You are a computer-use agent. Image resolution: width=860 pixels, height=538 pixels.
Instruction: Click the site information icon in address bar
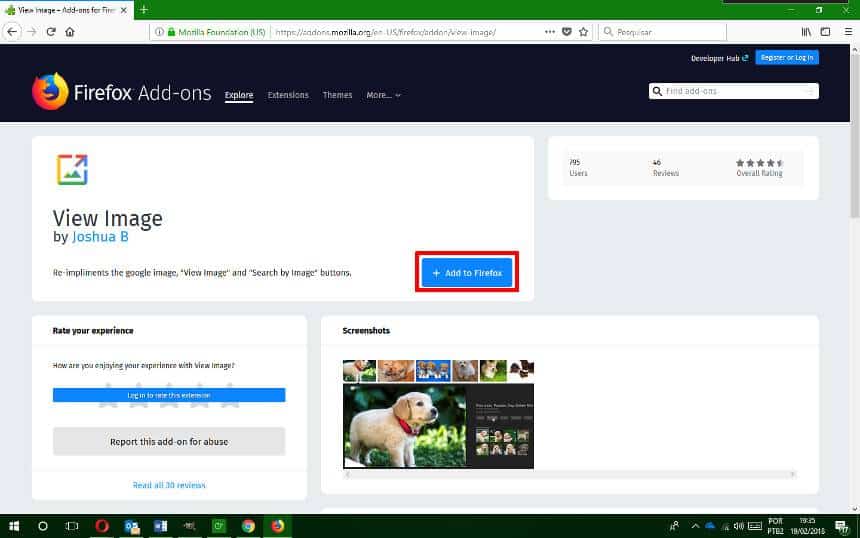[x=159, y=32]
